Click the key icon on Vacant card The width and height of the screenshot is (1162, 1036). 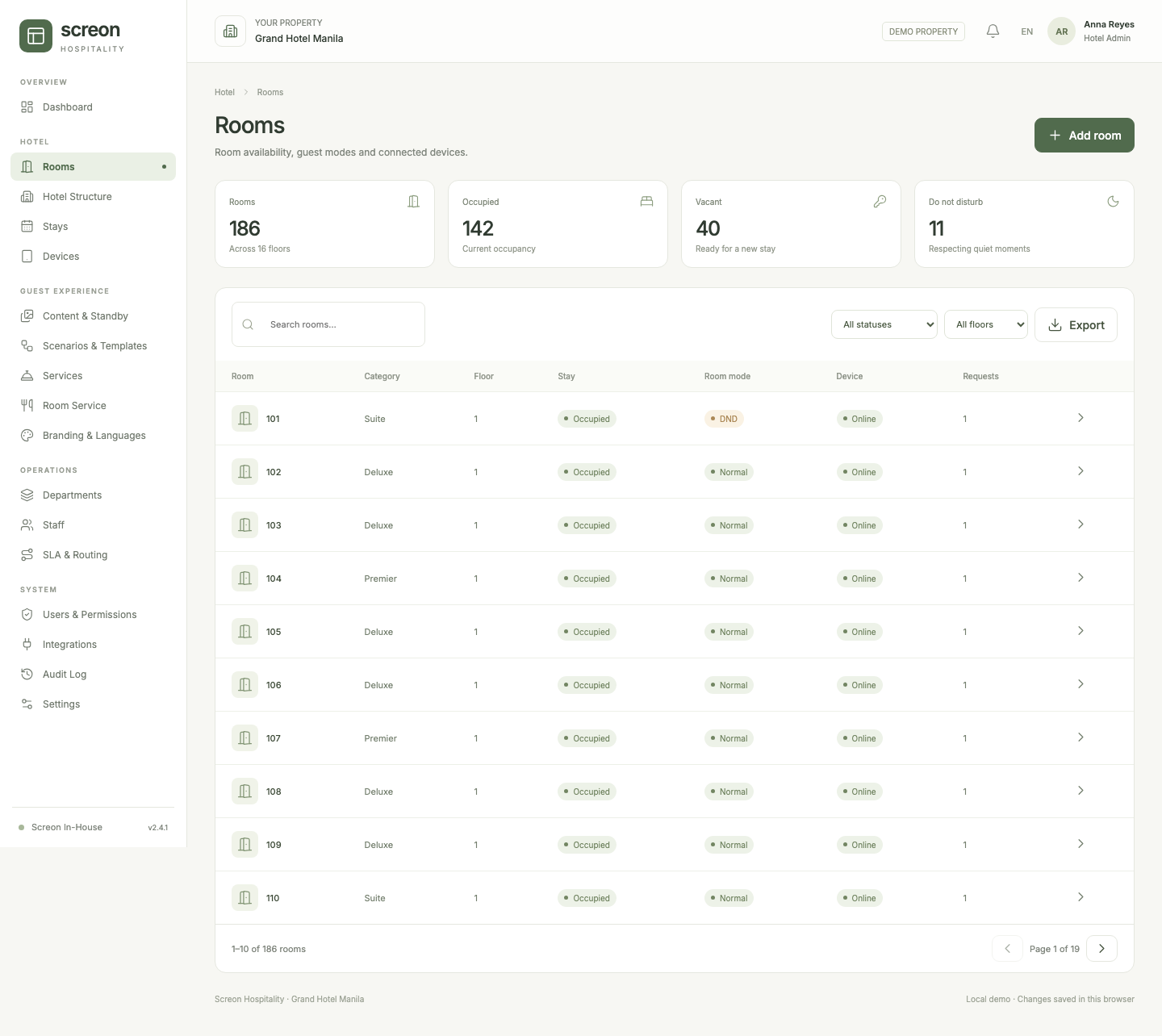(x=880, y=202)
